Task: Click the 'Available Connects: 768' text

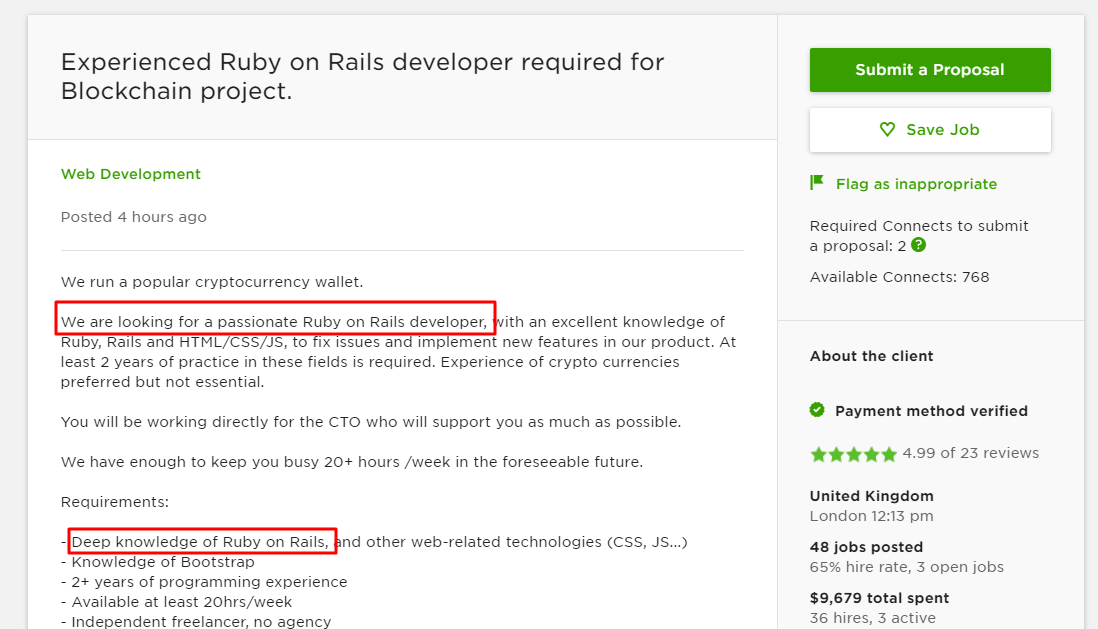Action: coord(899,277)
